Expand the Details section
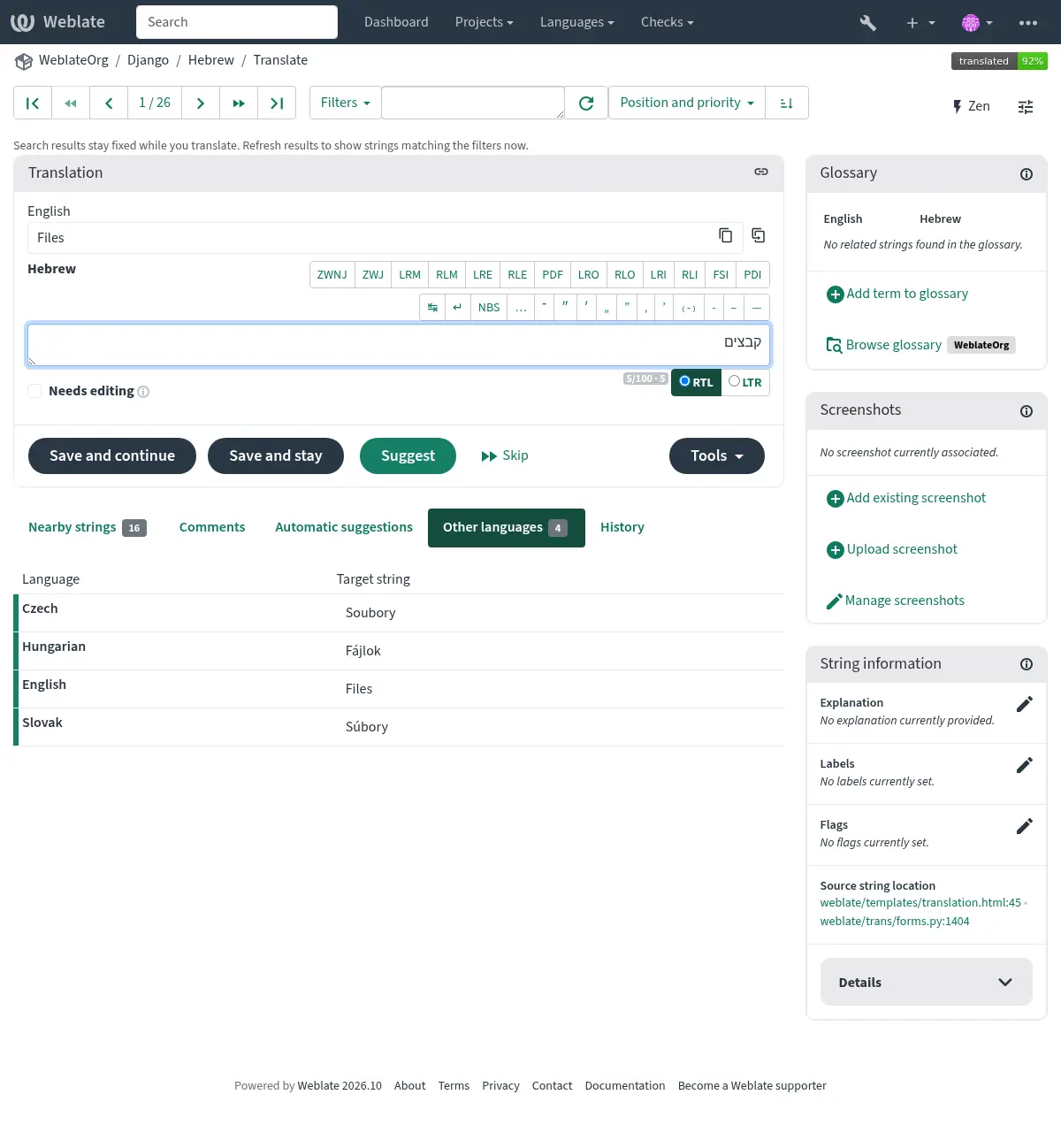Screen dimensions: 1061x1148 click(x=926, y=982)
